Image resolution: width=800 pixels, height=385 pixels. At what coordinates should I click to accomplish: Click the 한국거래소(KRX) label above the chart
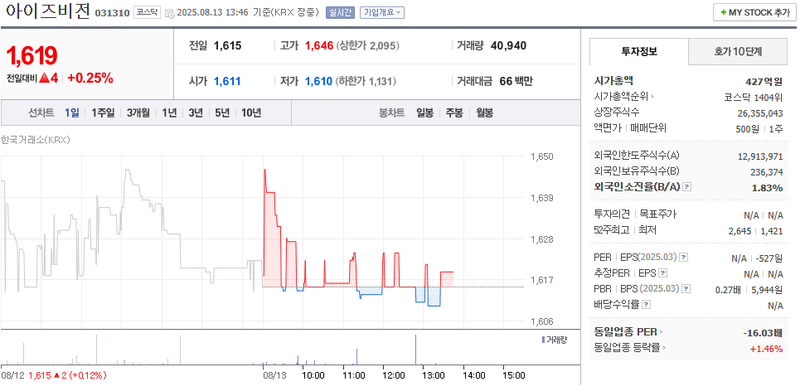click(35, 140)
